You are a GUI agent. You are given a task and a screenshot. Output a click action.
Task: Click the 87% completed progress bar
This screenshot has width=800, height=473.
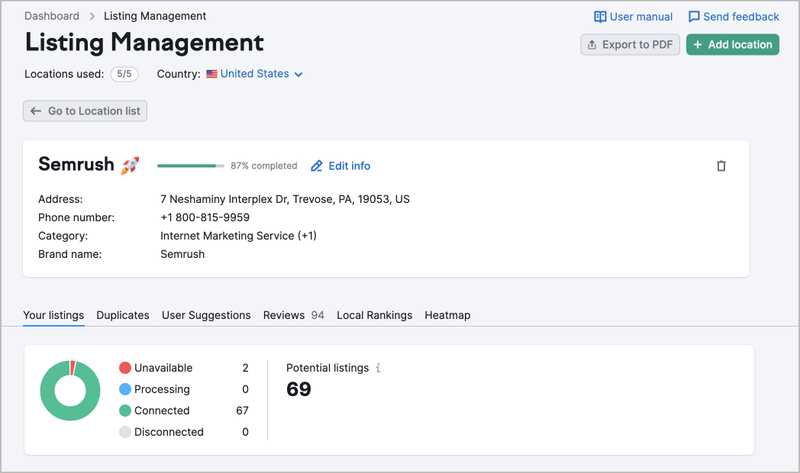(191, 166)
